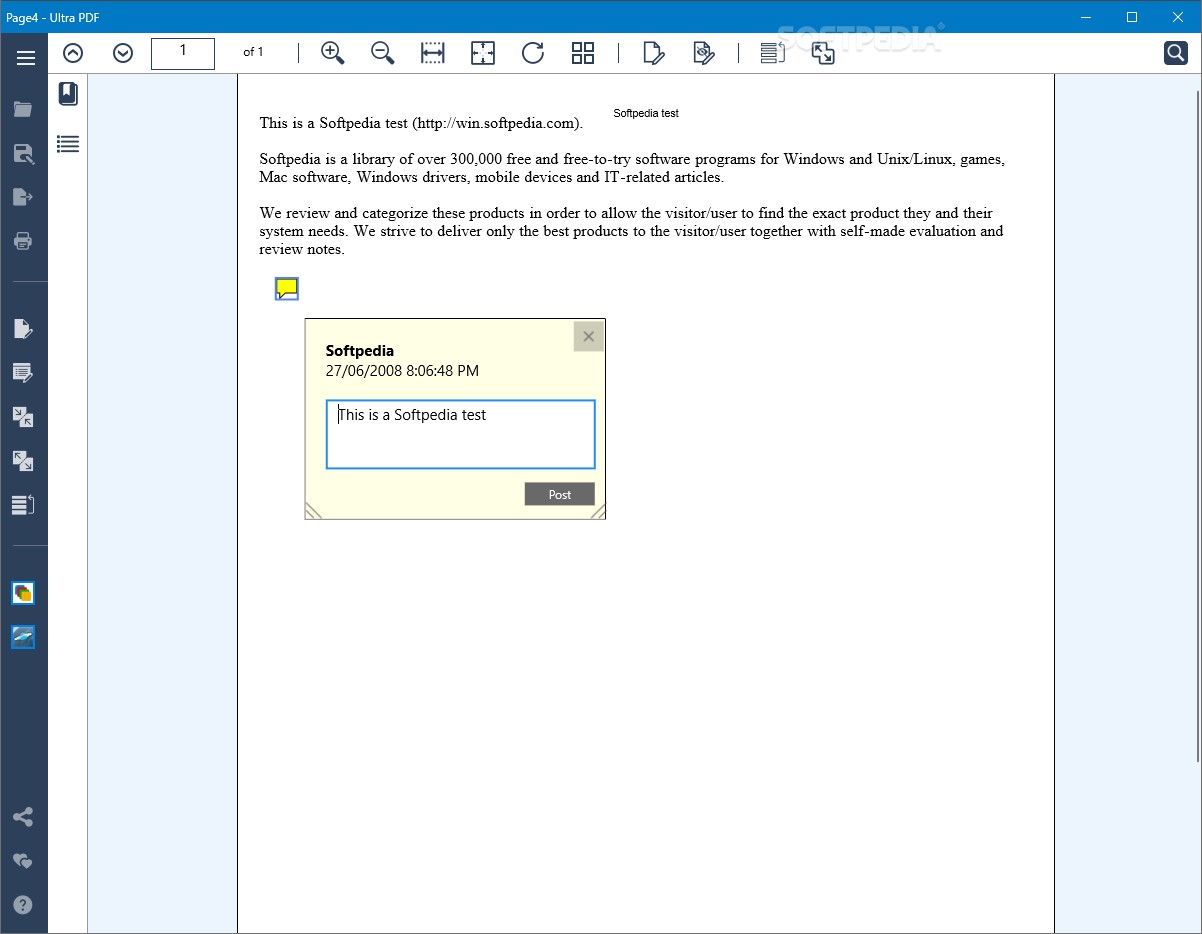
Task: Click text reflow icon in top toolbar
Action: point(773,53)
